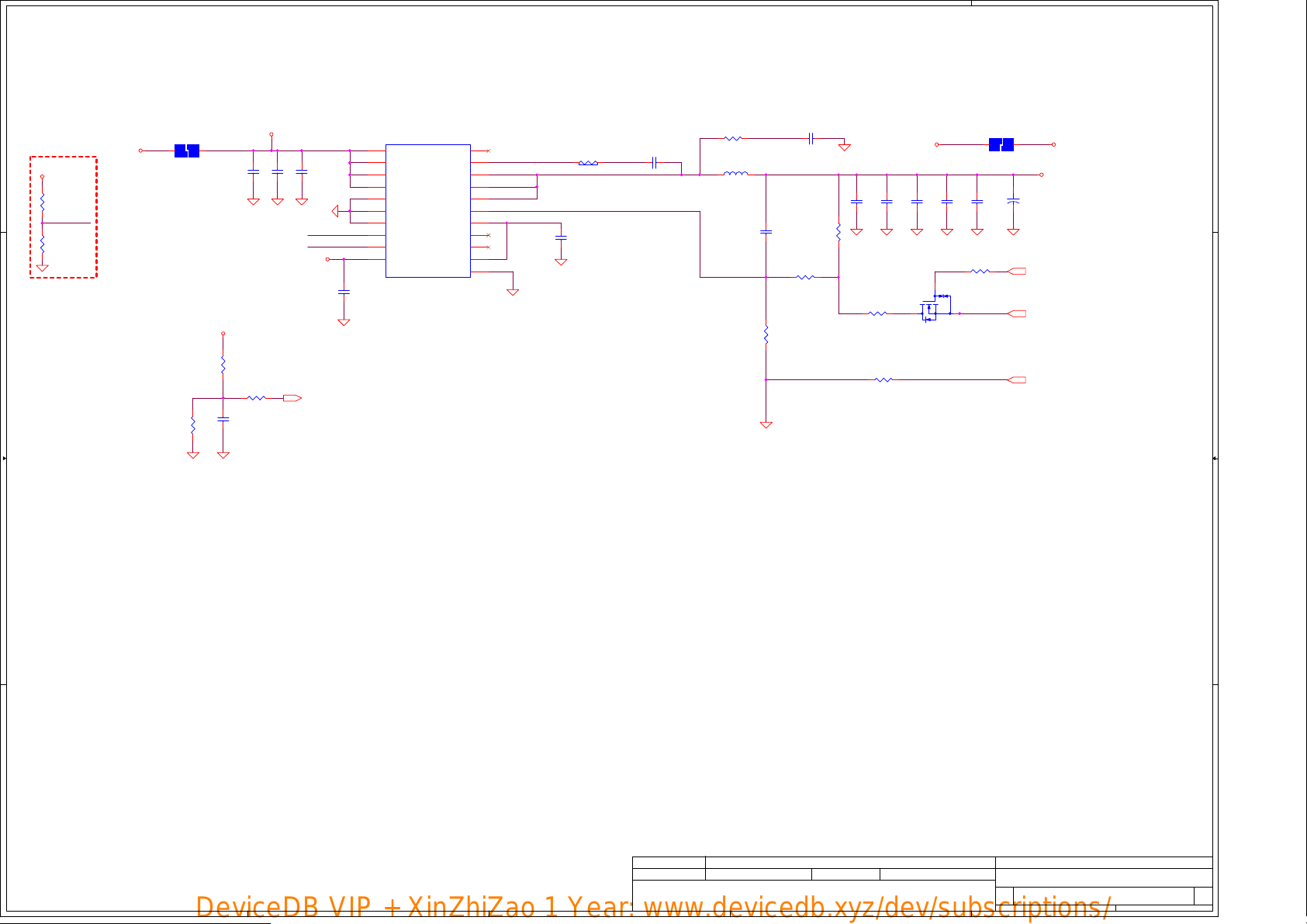Select the capacitor in the lower-left divider
The image size is (1307, 924).
[x=223, y=419]
